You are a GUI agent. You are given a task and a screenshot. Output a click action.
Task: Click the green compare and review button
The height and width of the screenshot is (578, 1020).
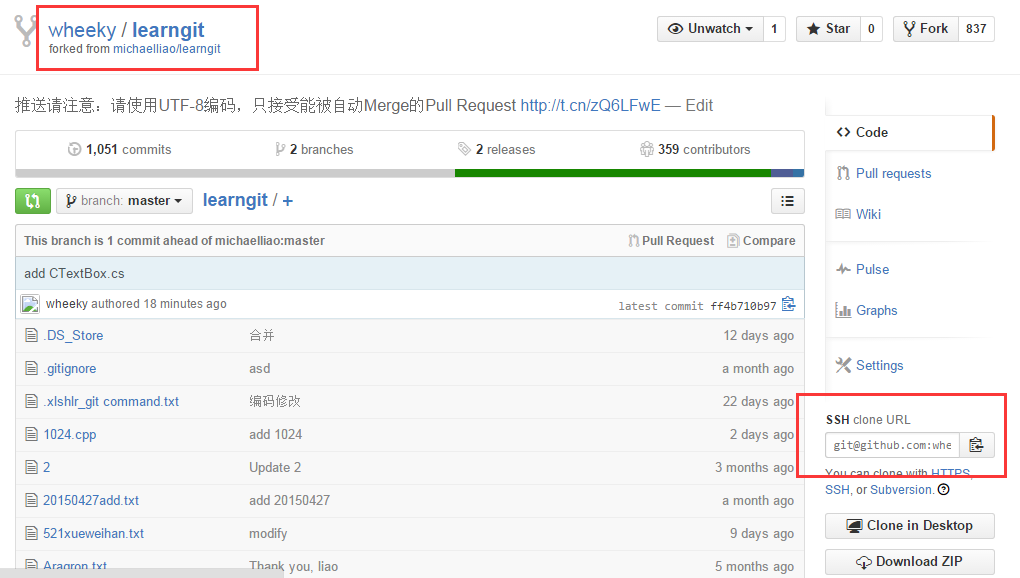[x=33, y=201]
